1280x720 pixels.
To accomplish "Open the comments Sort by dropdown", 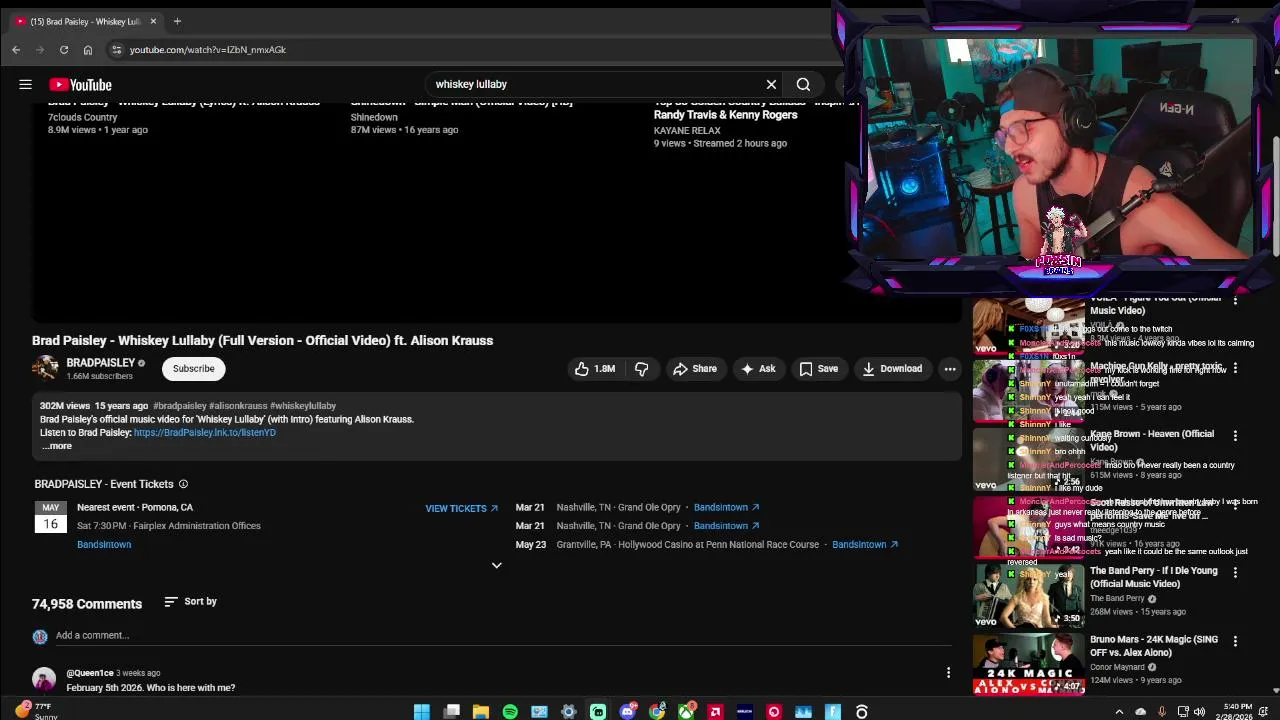I will click(190, 602).
